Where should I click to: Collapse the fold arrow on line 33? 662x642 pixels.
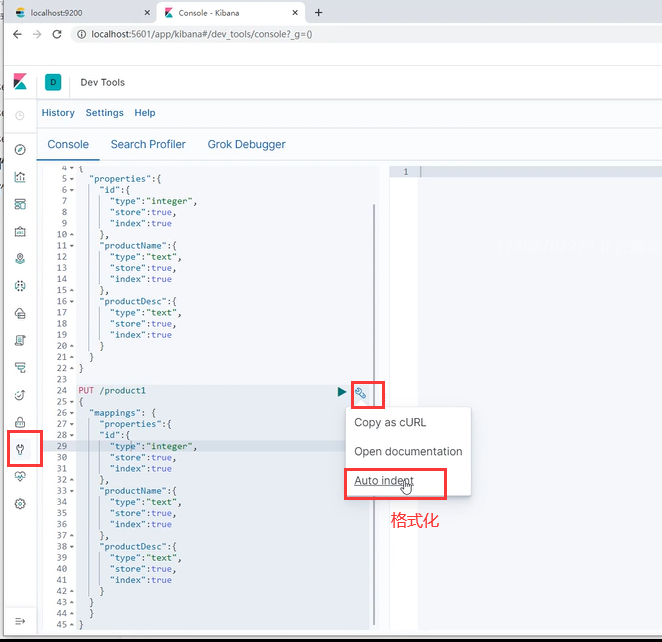72,491
